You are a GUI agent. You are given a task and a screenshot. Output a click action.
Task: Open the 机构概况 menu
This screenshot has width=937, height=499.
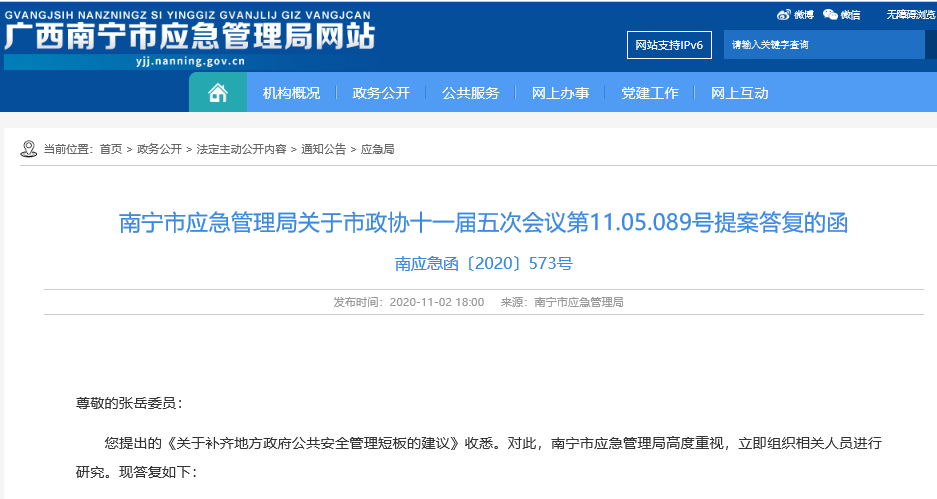tap(291, 93)
